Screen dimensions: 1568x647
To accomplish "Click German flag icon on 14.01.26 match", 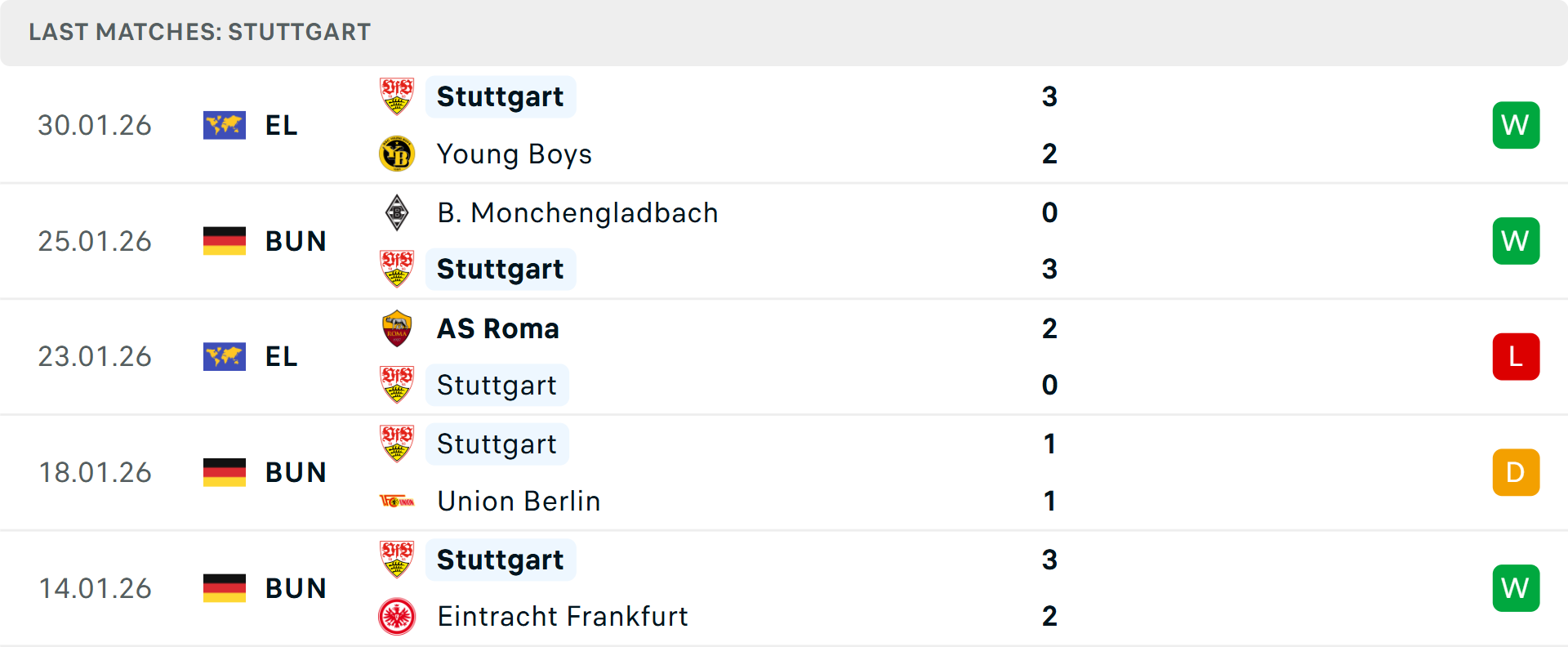I will [225, 588].
